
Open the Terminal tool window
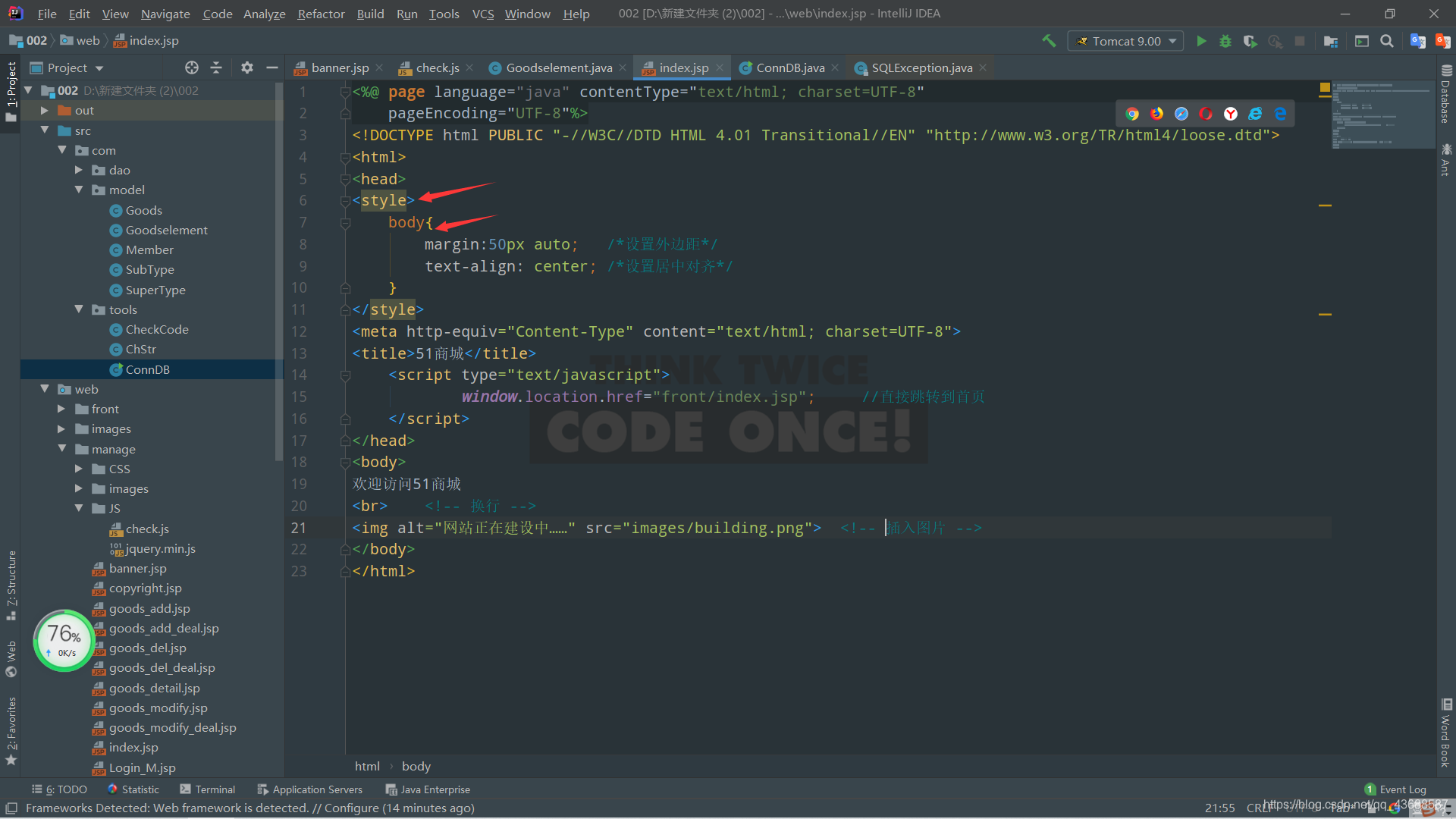[x=208, y=789]
